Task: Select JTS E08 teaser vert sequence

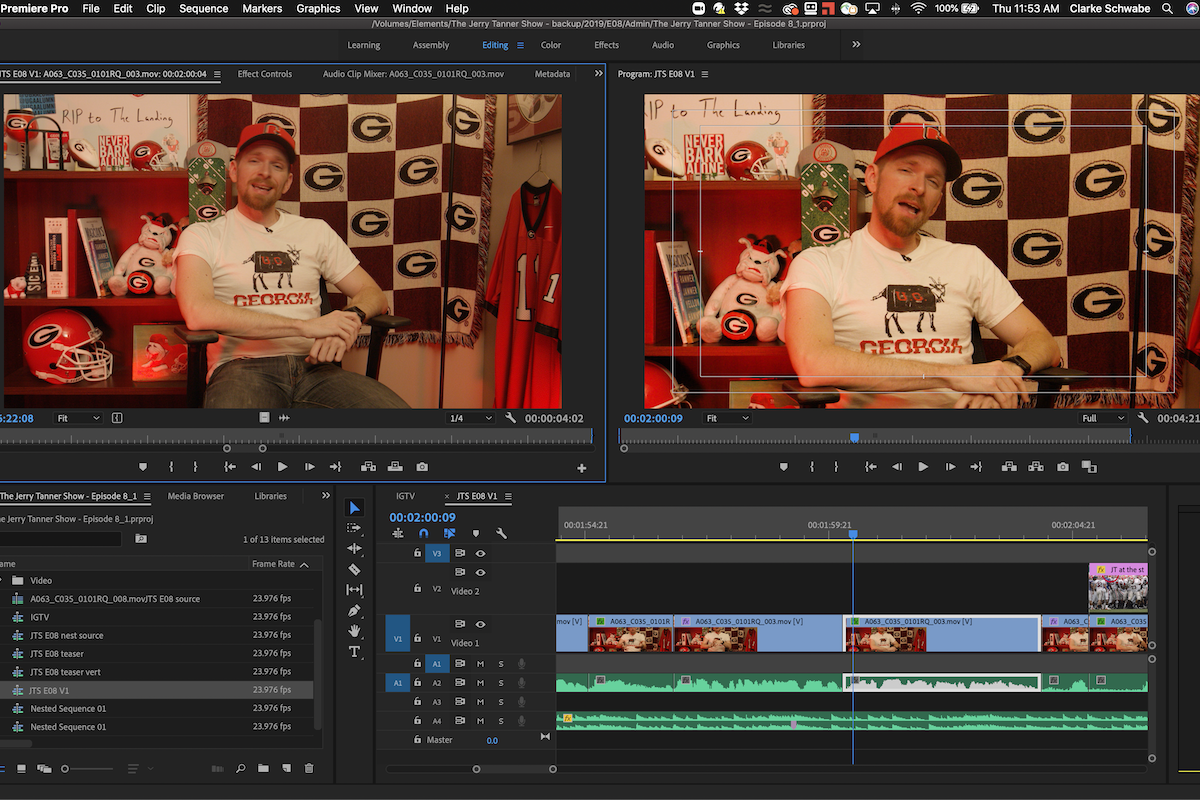Action: pyautogui.click(x=65, y=672)
